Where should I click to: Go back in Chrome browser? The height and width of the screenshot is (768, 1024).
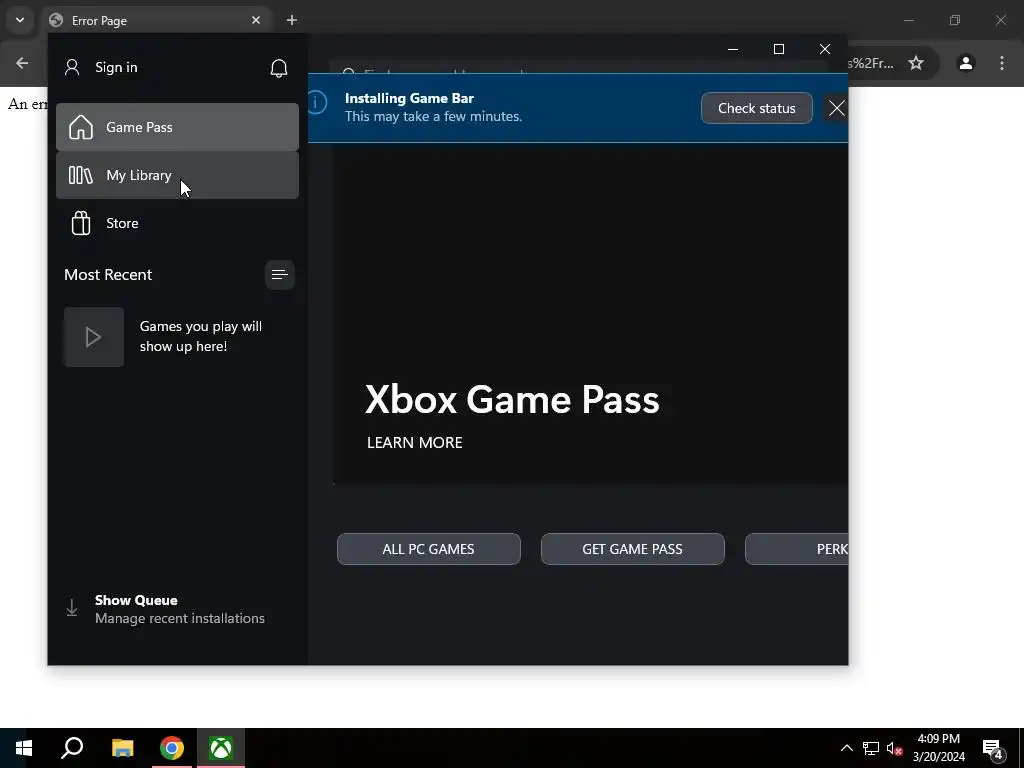[22, 63]
